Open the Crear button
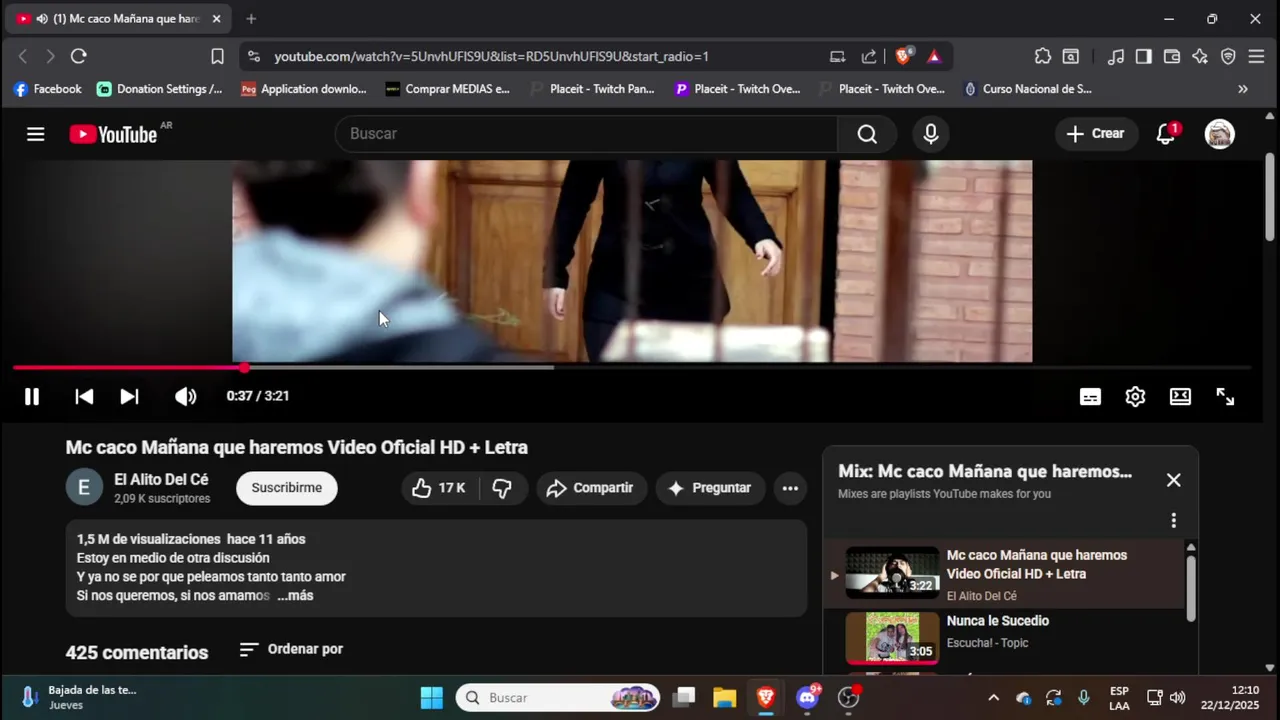 pyautogui.click(x=1096, y=134)
